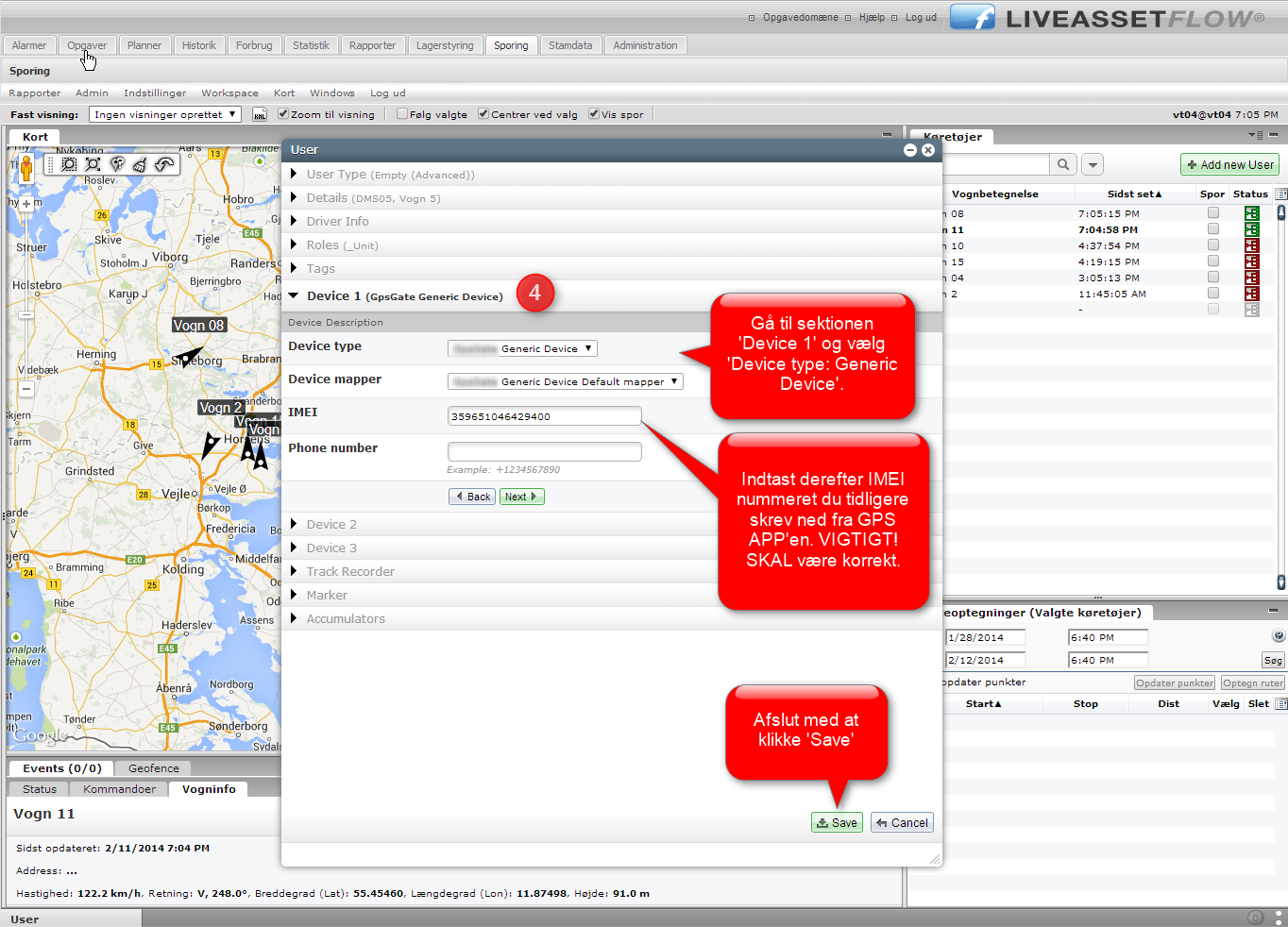This screenshot has height=927, width=1288.
Task: Open the Device type dropdown
Action: click(522, 348)
